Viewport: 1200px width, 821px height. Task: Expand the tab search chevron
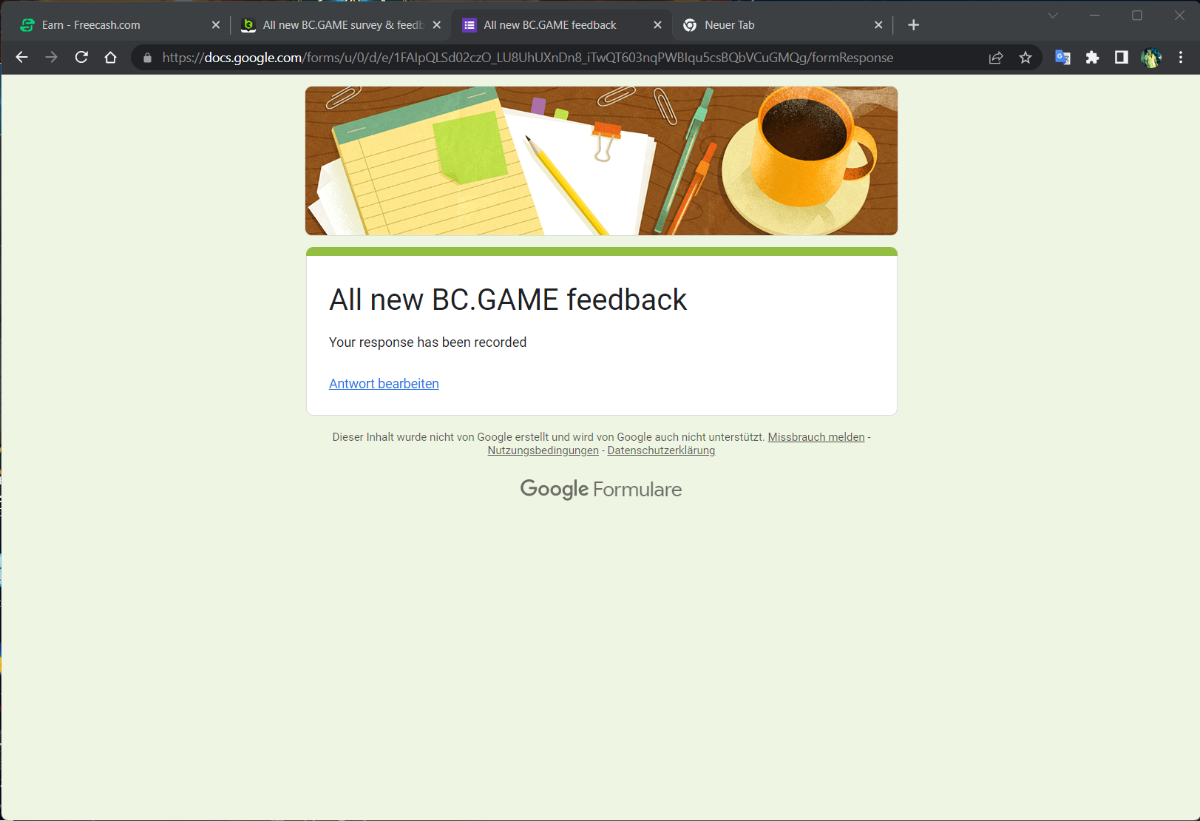point(1053,16)
